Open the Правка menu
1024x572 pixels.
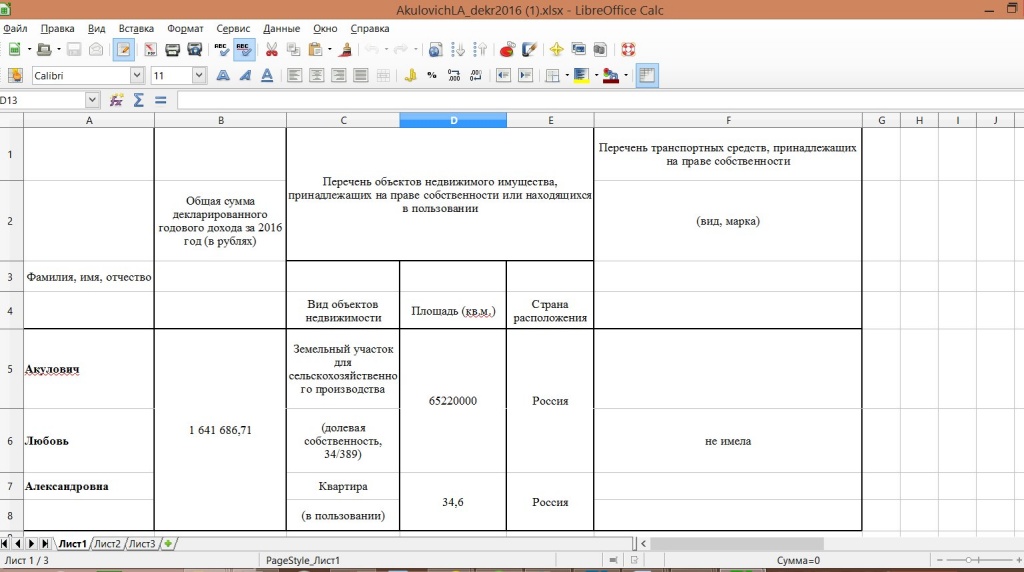[57, 29]
